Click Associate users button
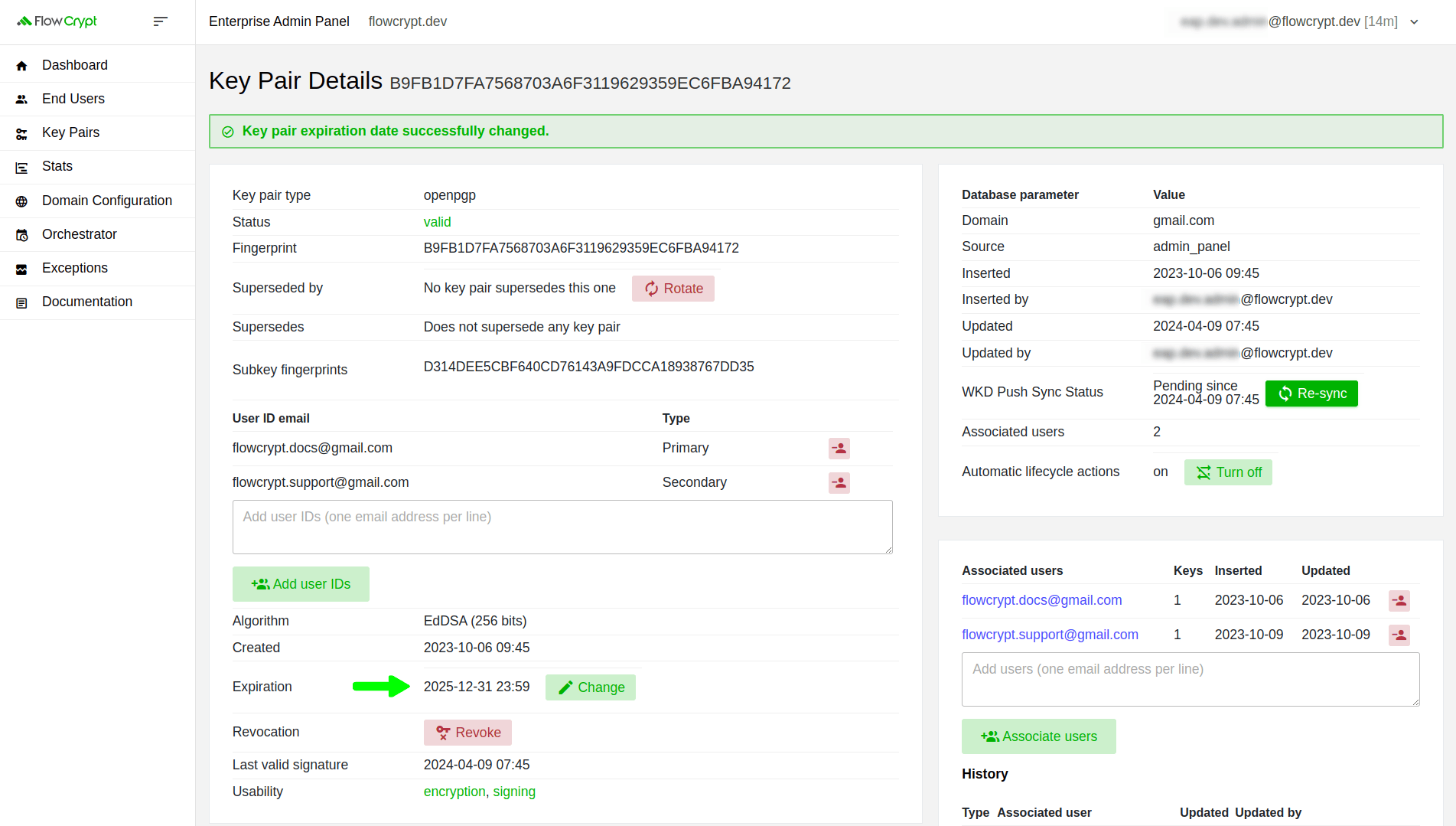1456x826 pixels. pyautogui.click(x=1039, y=736)
